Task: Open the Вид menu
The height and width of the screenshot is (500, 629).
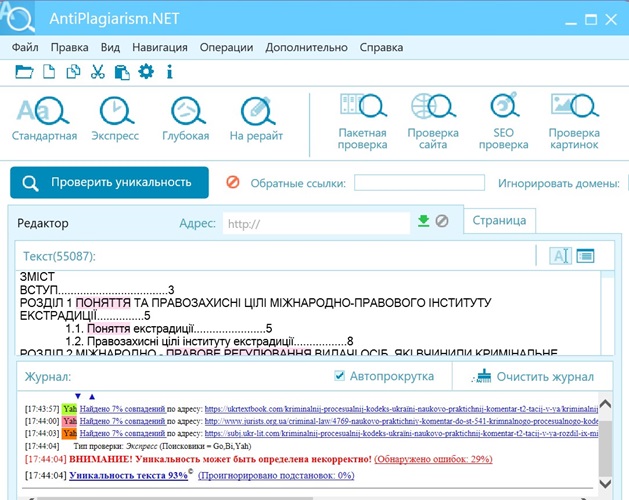Action: click(110, 47)
